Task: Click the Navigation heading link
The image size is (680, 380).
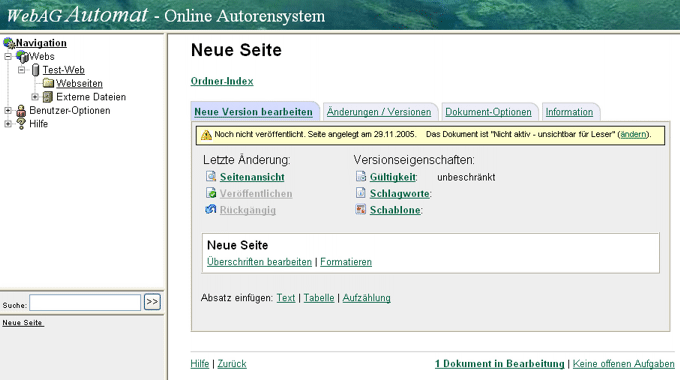Action: click(x=41, y=43)
